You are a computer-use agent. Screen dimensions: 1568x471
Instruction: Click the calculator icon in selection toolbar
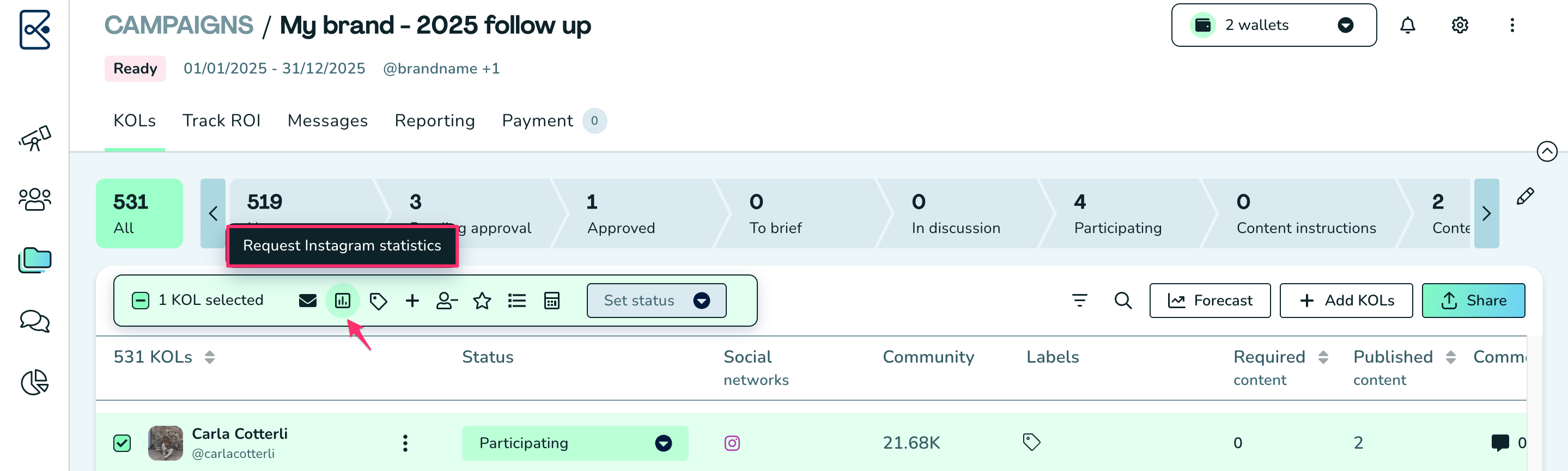[551, 301]
